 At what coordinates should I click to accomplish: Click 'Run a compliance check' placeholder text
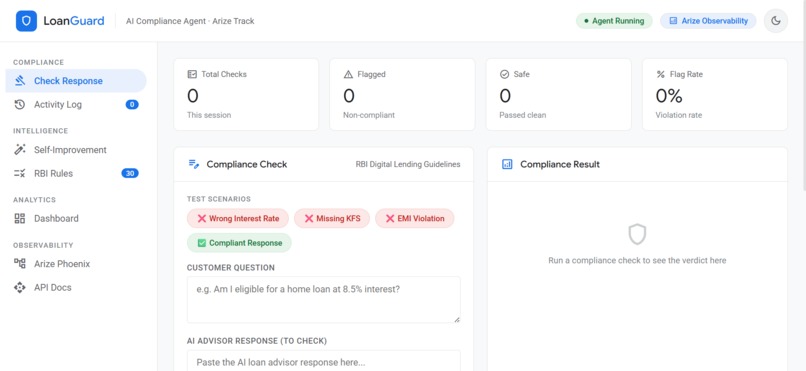[637, 261]
